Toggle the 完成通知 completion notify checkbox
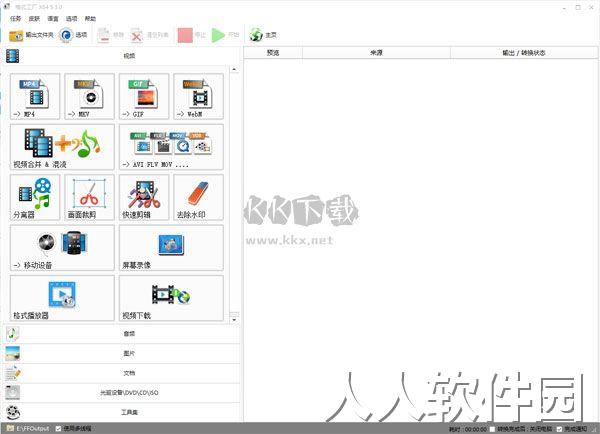 [x=559, y=429]
